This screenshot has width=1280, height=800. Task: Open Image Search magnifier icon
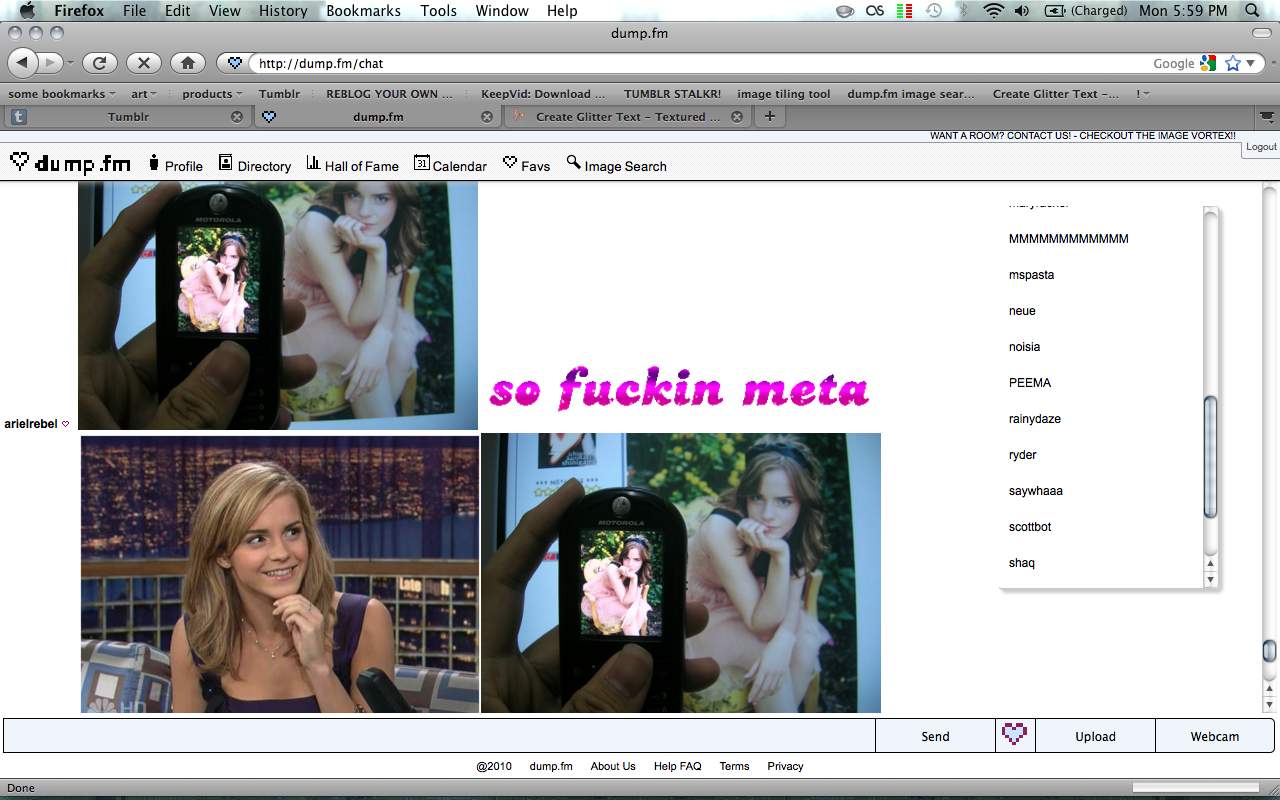pos(574,163)
